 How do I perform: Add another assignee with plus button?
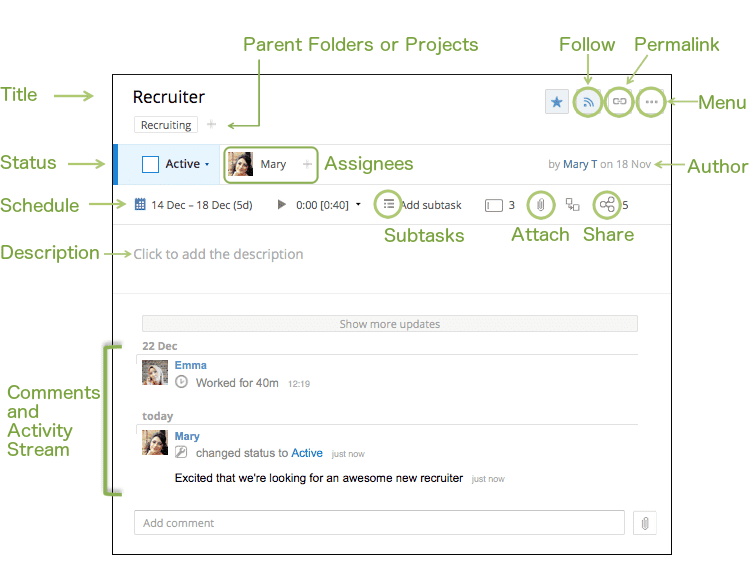point(307,164)
